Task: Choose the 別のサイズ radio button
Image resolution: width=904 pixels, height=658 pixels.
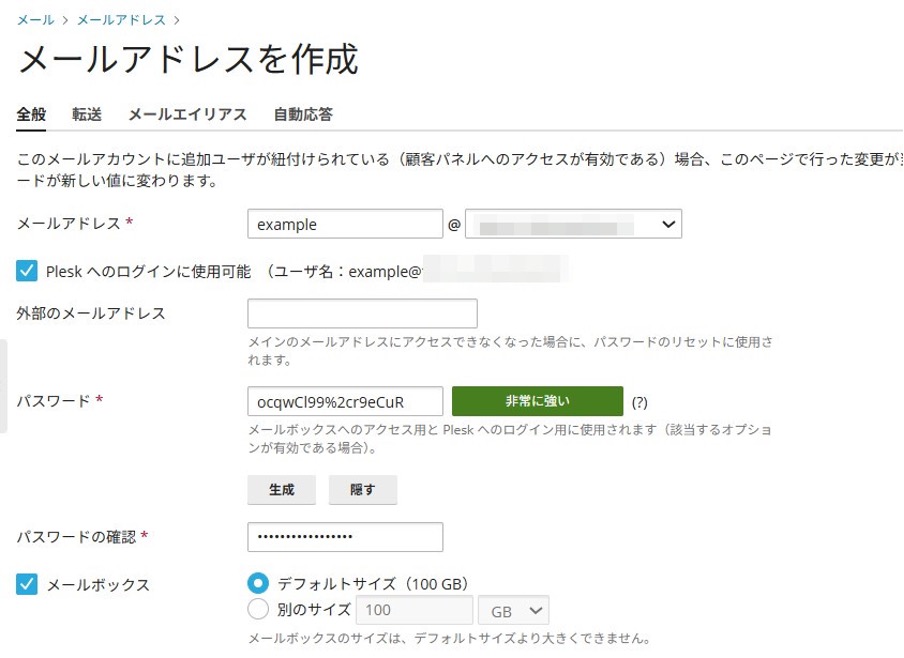Action: pyautogui.click(x=258, y=609)
